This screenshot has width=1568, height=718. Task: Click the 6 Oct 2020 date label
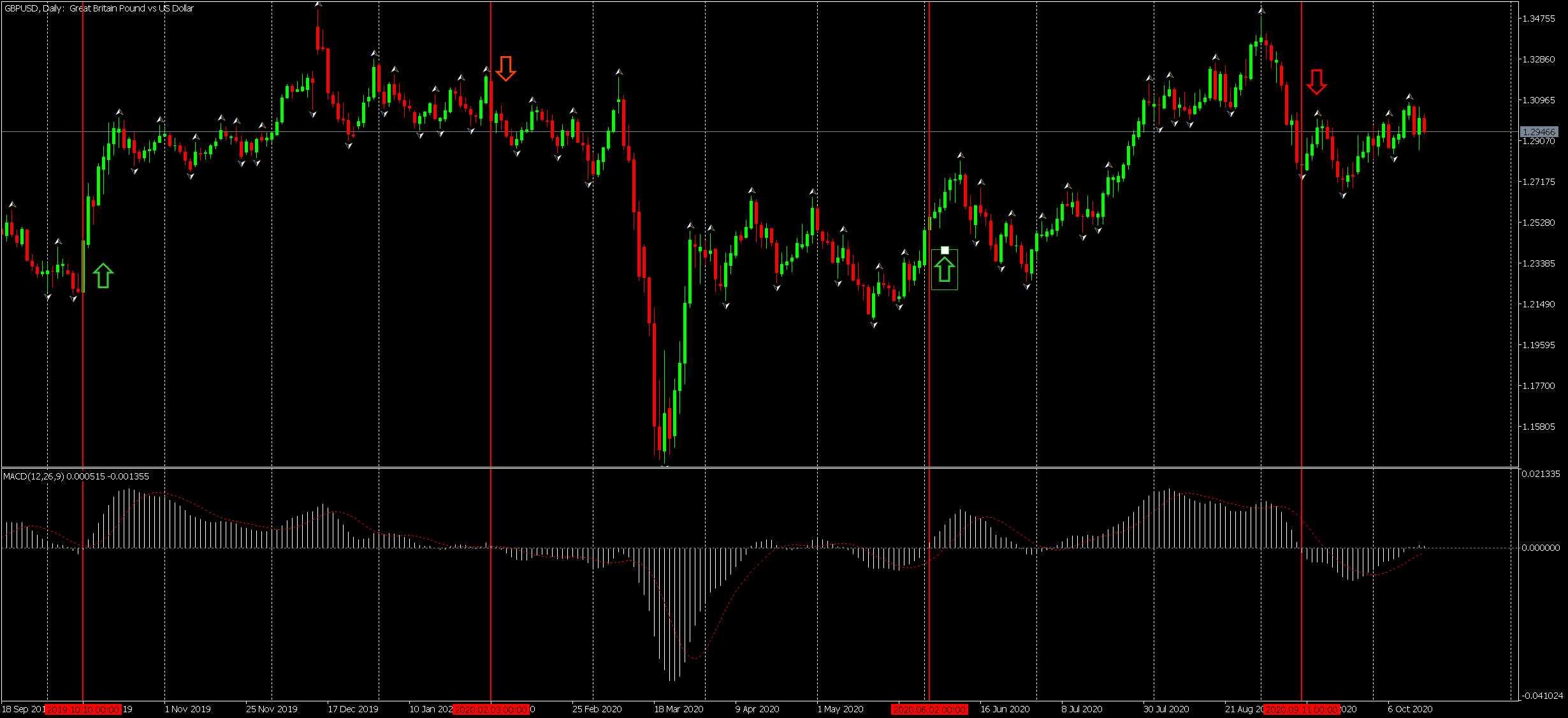(x=1410, y=709)
